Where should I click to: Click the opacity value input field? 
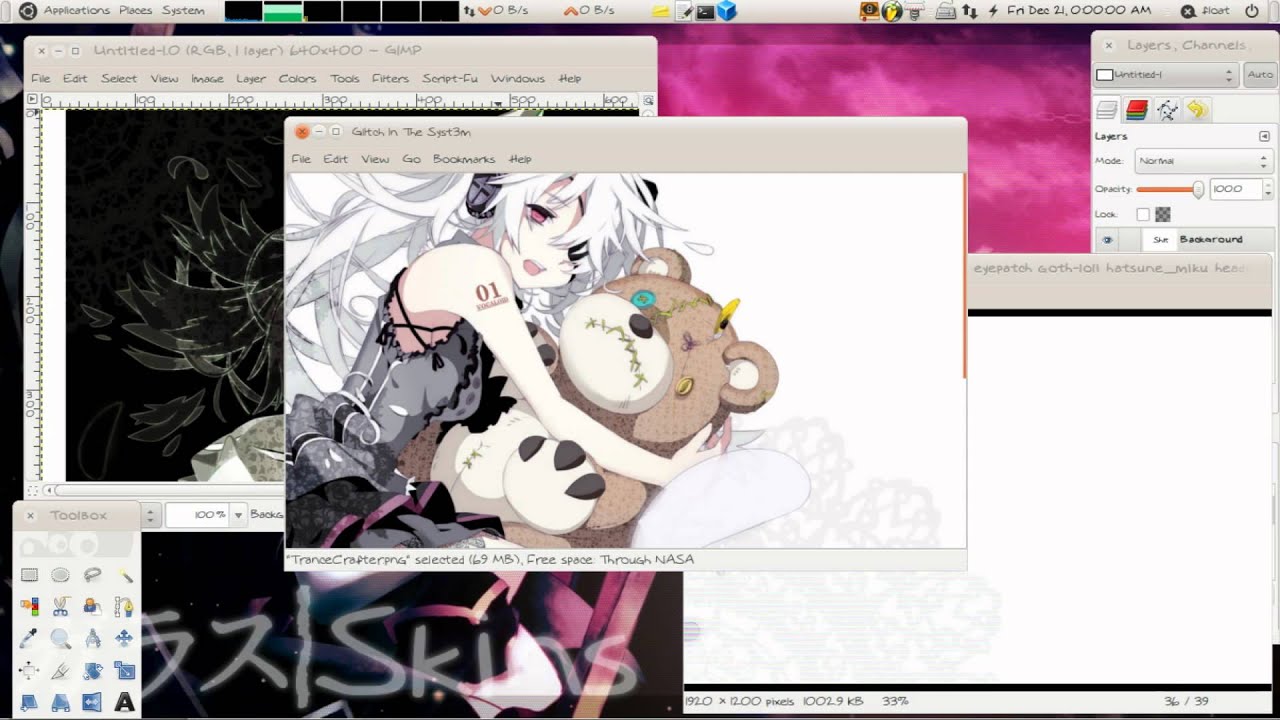1235,188
